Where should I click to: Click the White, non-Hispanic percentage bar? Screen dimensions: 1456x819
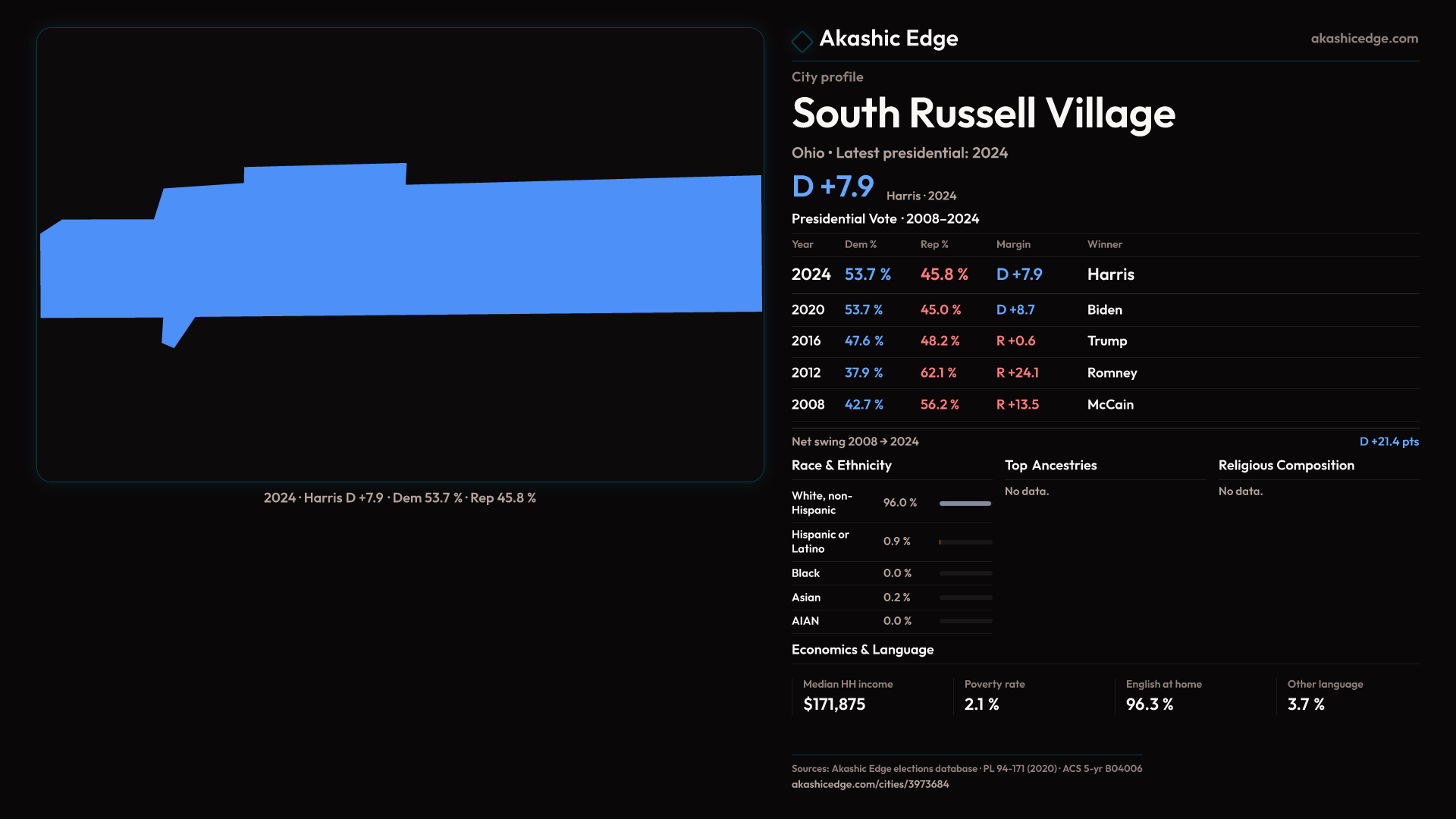(x=965, y=504)
